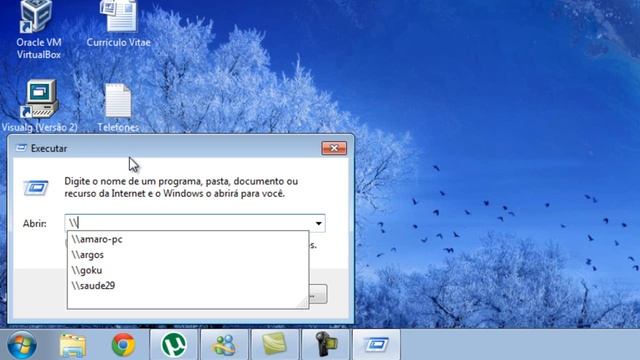The image size is (640, 360).
Task: Open the Visualg (Versão 2) shortcut
Action: pos(40,106)
